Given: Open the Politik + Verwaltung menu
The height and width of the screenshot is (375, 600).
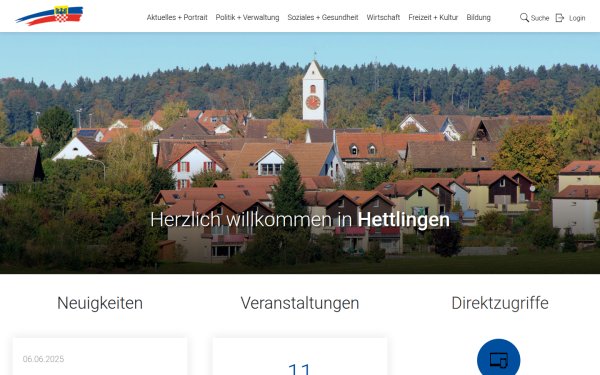Looking at the screenshot, I should 247,17.
